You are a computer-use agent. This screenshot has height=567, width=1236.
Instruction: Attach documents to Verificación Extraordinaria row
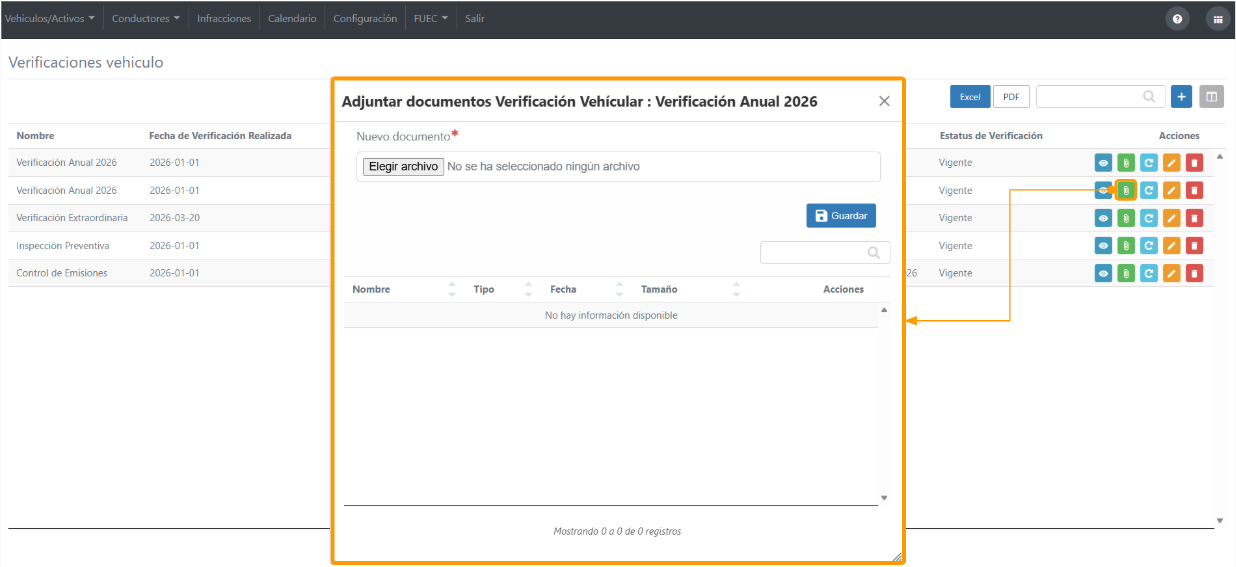(x=1126, y=218)
